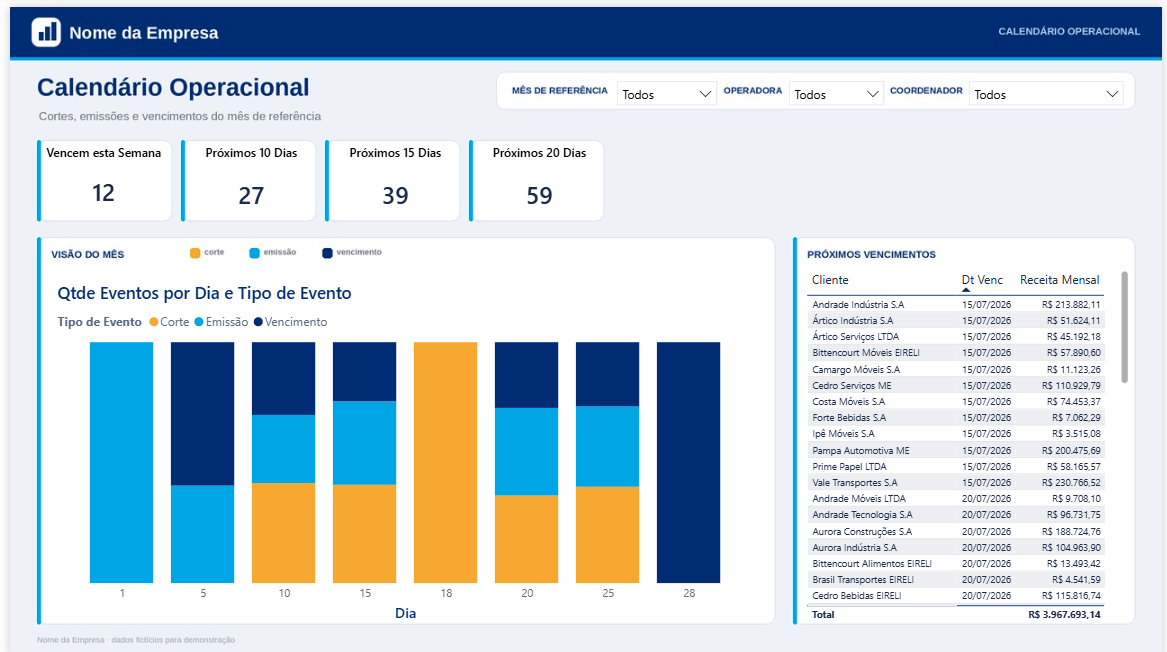Toggle the Vencimento event type legend dot
The width and height of the screenshot is (1167, 652).
258,322
